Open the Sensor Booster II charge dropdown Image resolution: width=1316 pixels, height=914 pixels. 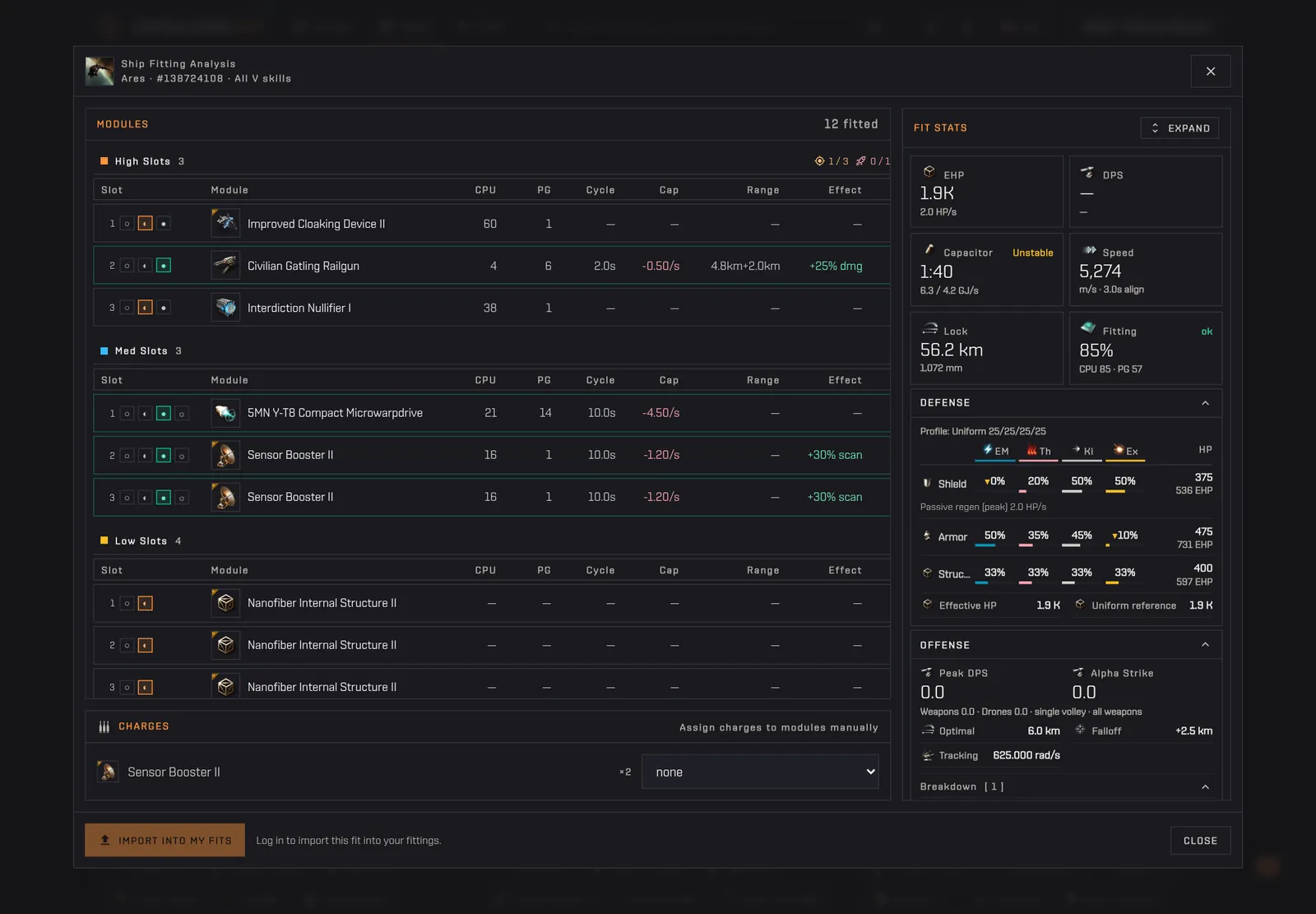(760, 772)
